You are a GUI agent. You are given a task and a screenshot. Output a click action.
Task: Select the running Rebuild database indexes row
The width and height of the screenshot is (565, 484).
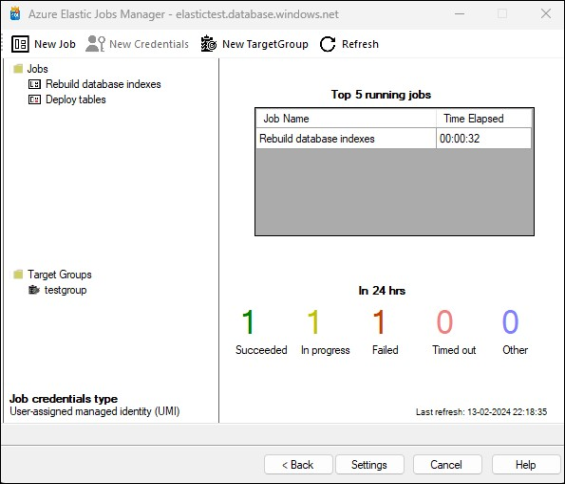coord(393,138)
